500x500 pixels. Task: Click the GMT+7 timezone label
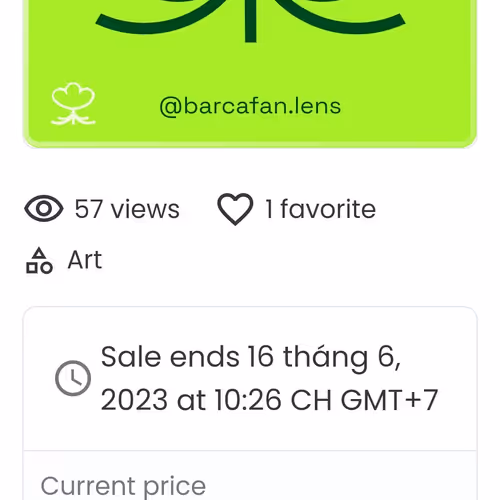pyautogui.click(x=389, y=400)
